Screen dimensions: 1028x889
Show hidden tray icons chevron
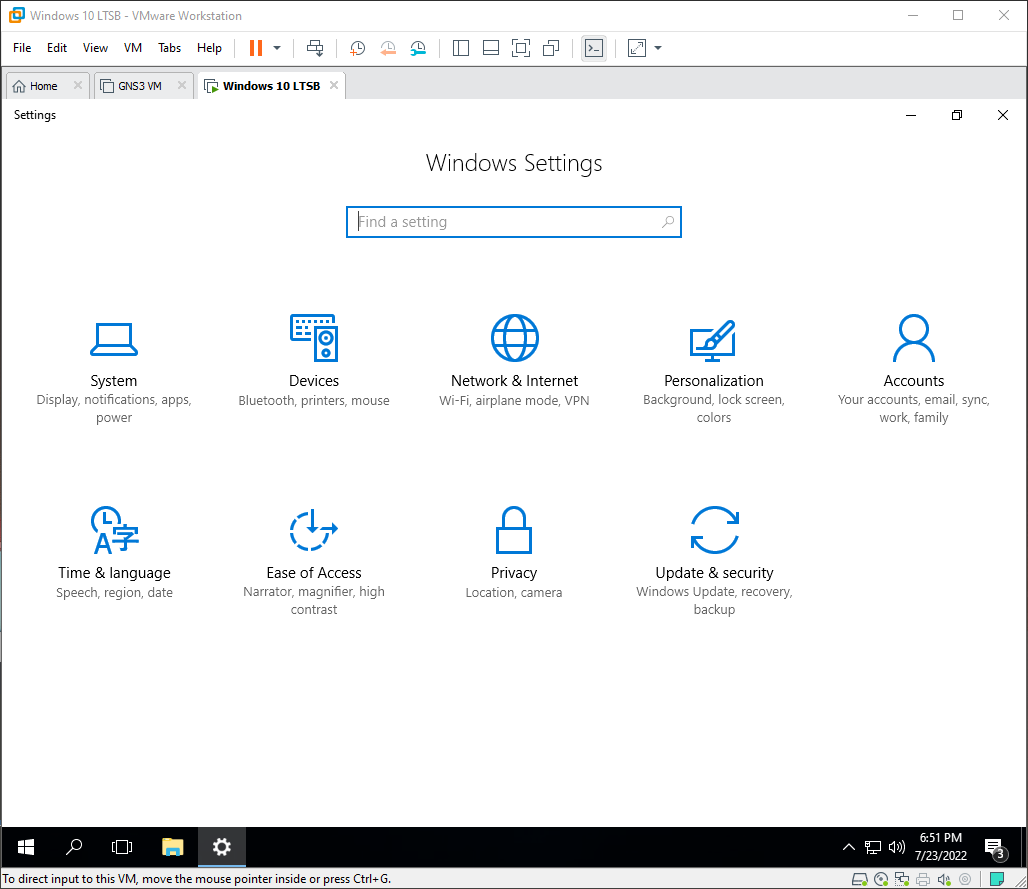pos(848,847)
